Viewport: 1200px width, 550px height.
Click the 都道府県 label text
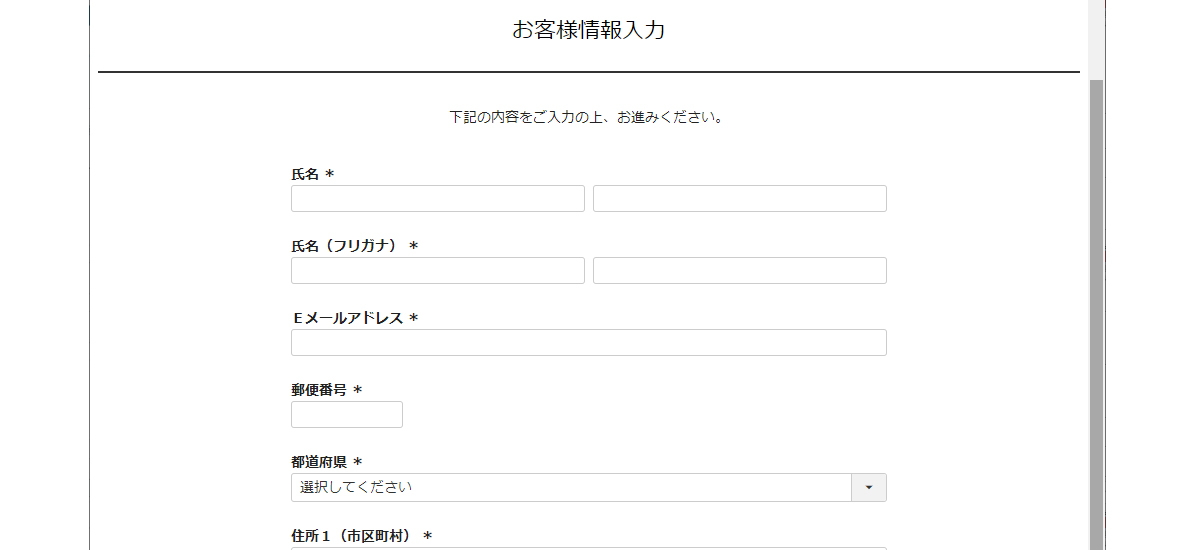click(319, 463)
